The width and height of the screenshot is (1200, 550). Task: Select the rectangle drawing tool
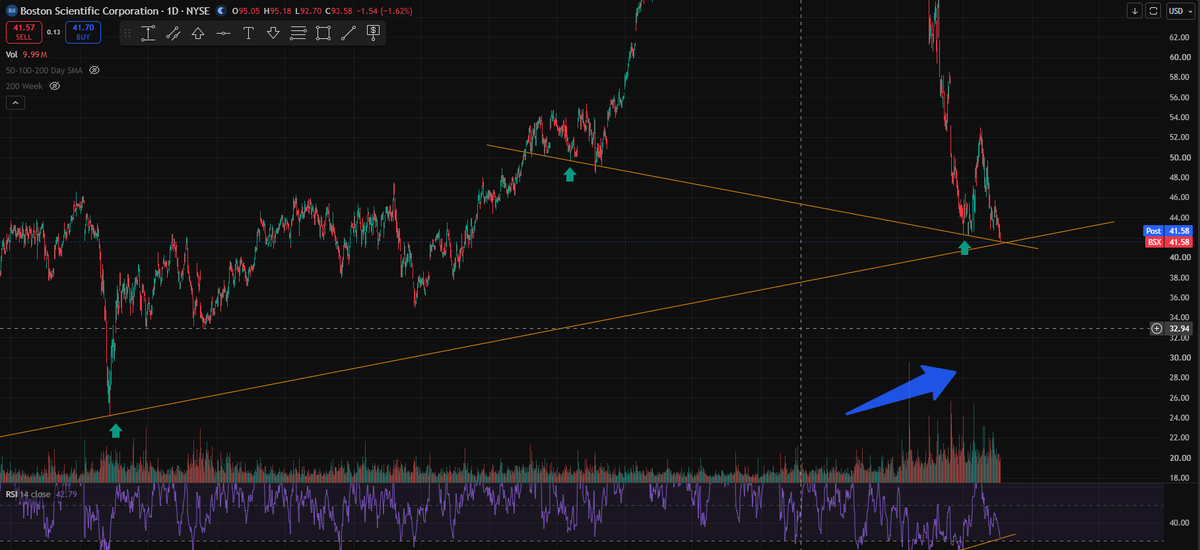[323, 33]
